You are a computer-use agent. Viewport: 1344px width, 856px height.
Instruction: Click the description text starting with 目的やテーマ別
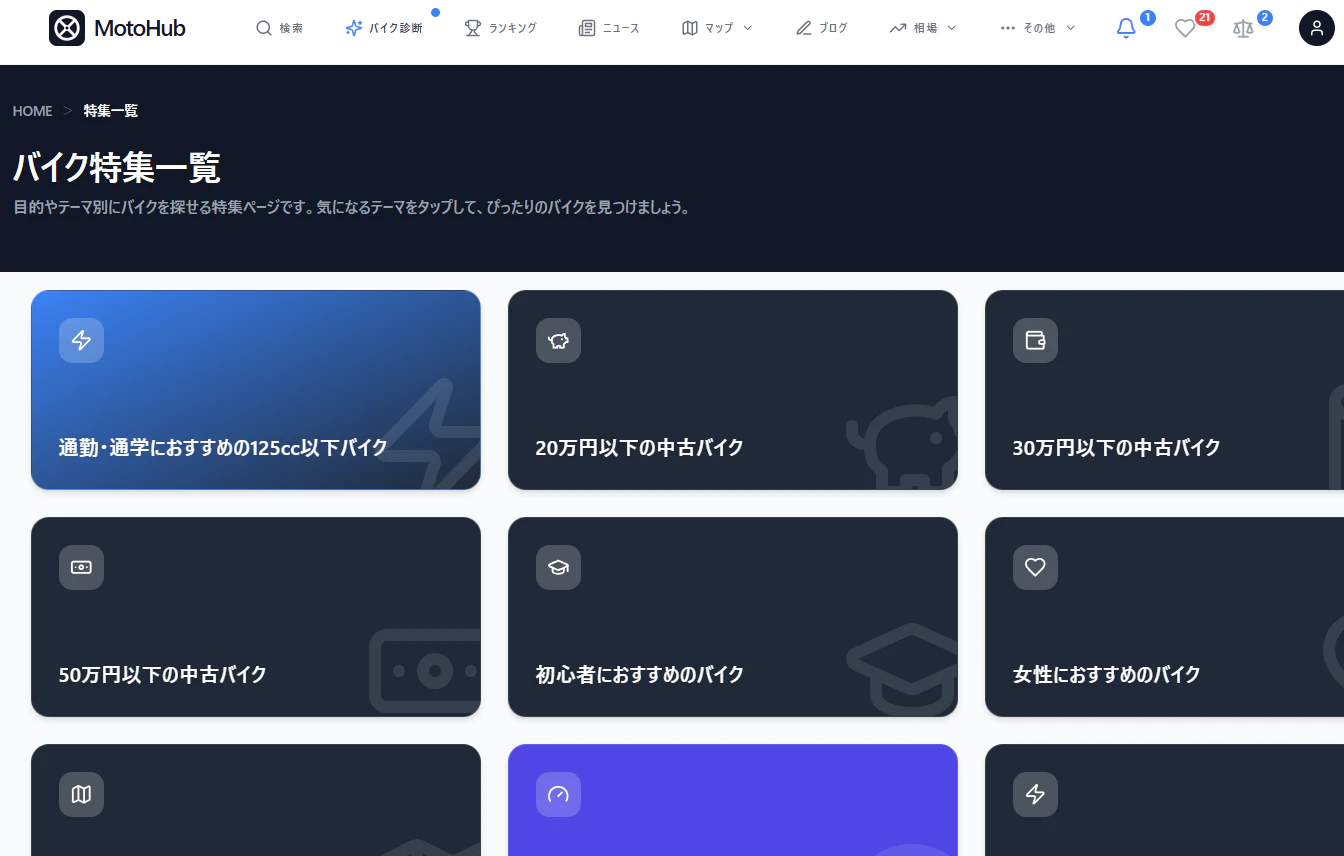click(351, 208)
